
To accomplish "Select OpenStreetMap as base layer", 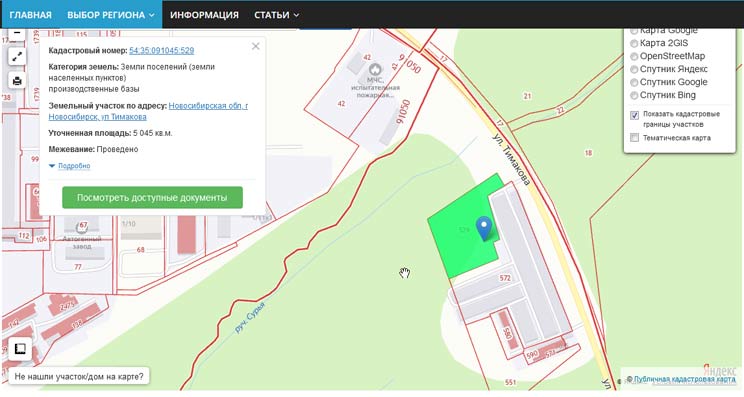I will tap(634, 56).
